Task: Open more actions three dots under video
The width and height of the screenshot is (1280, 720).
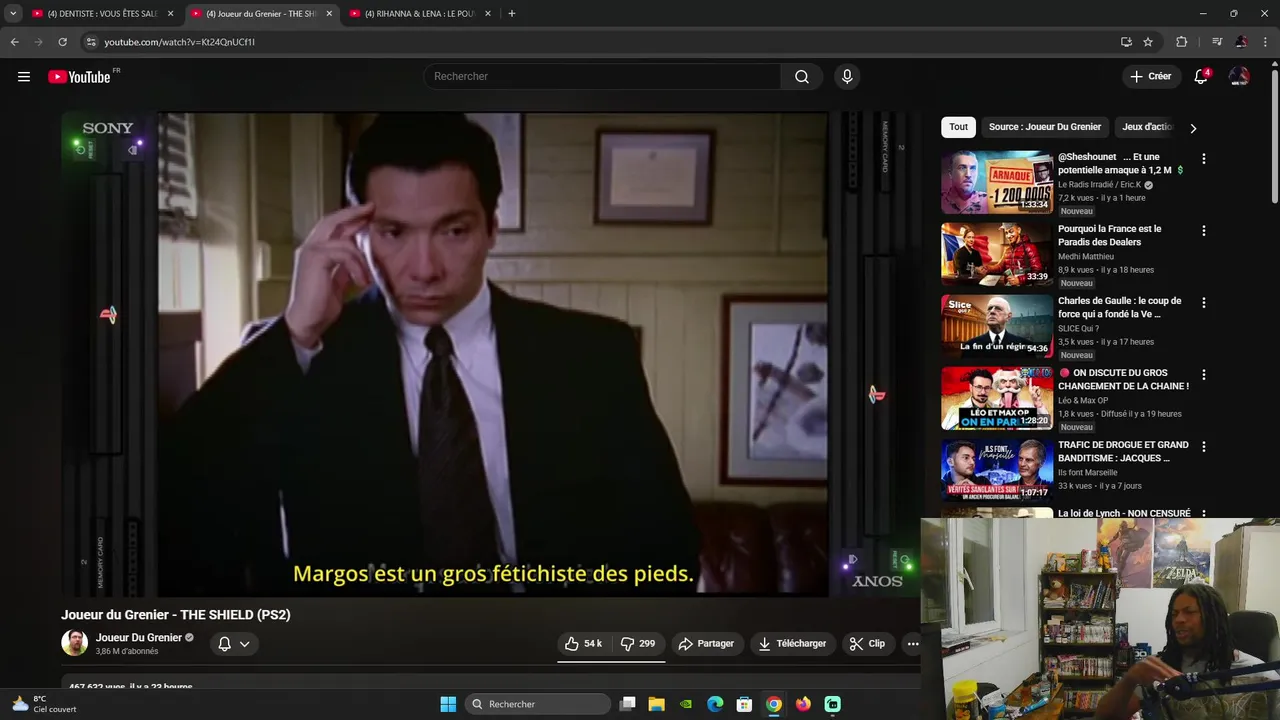Action: pos(912,644)
